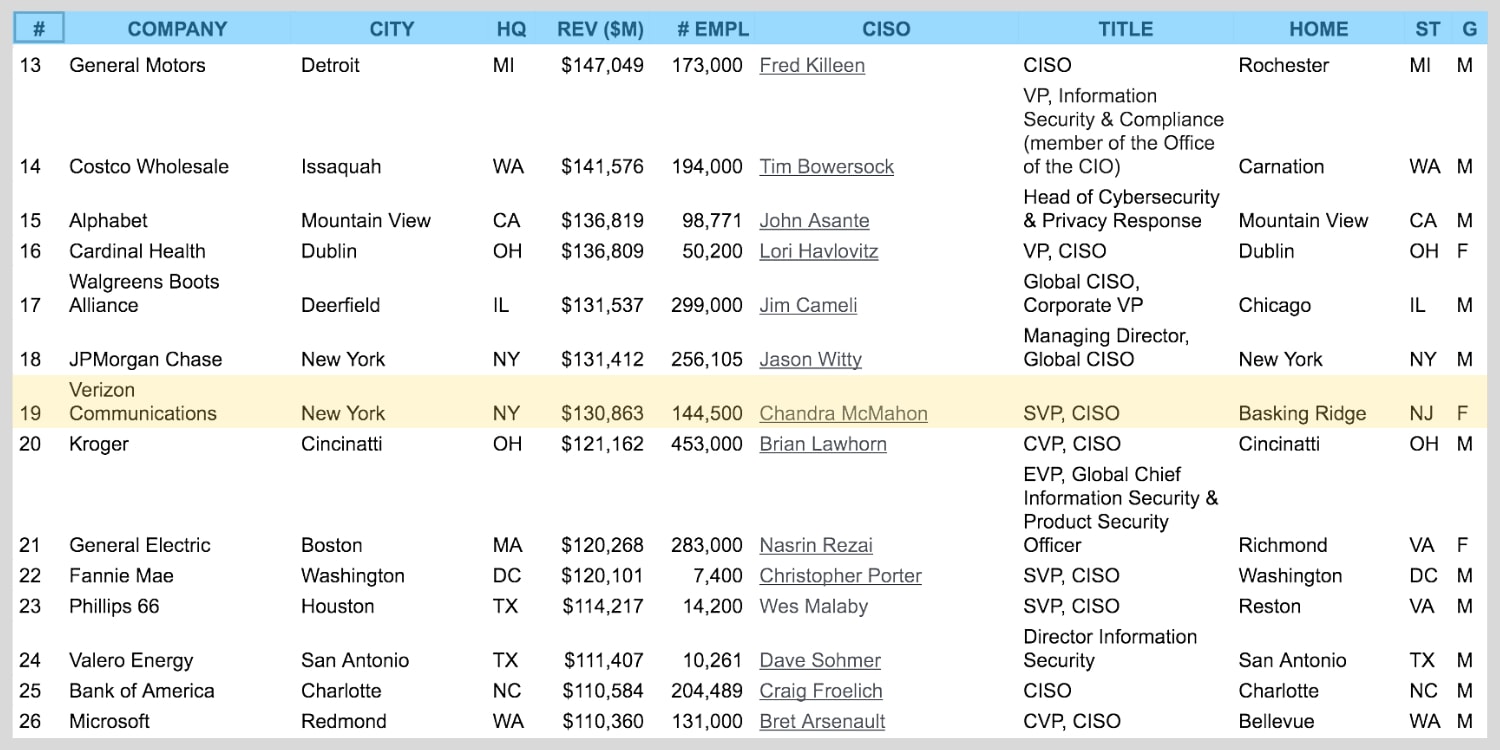The image size is (1500, 750).
Task: Click the $147,049 revenue cell
Action: pyautogui.click(x=602, y=65)
